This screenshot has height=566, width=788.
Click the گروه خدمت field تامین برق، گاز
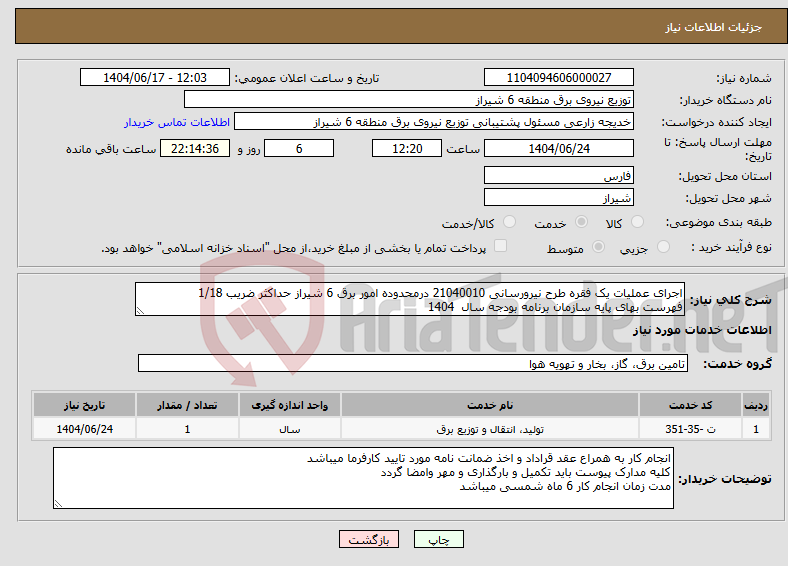413,363
